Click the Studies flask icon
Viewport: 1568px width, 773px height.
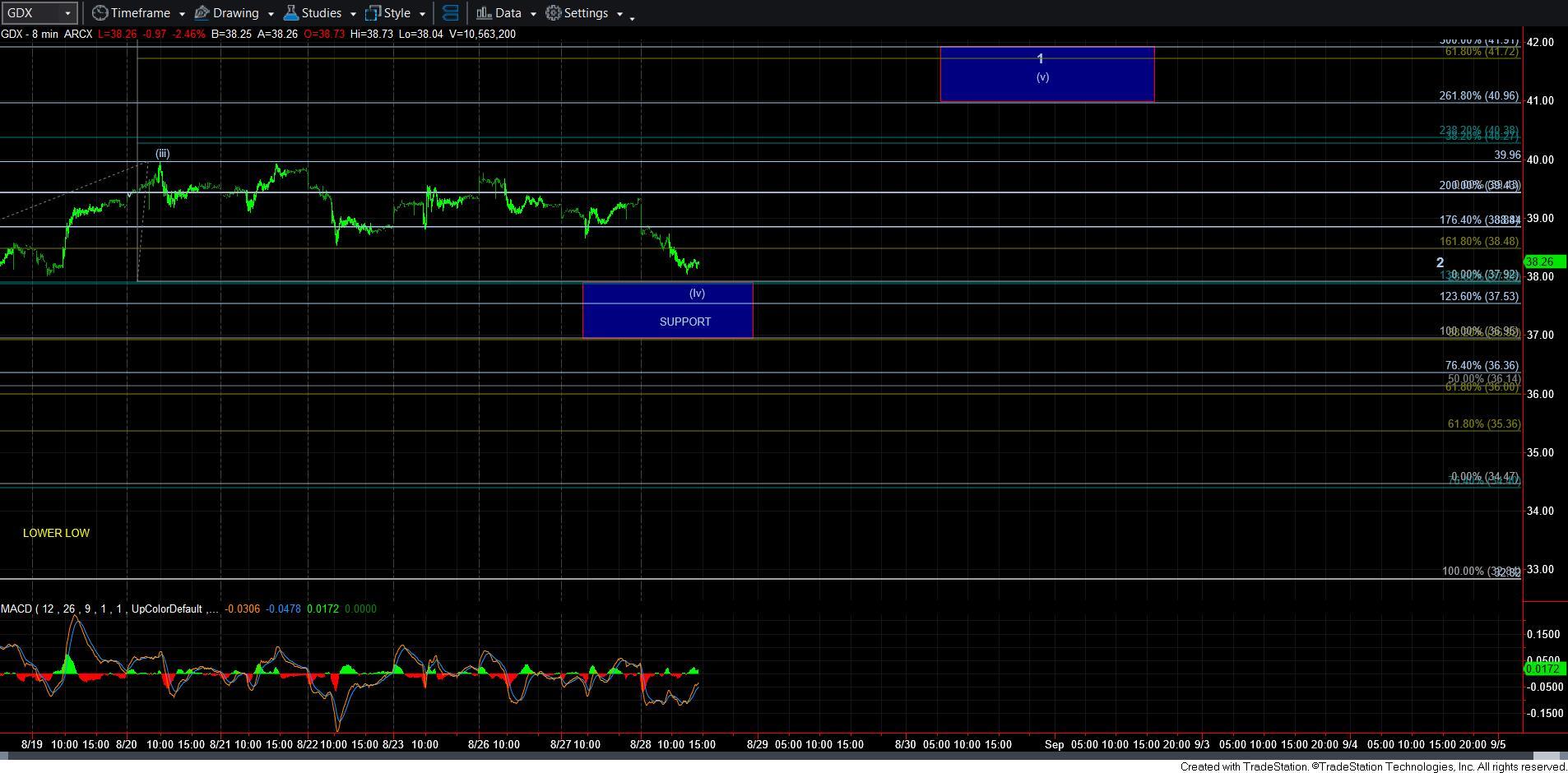(290, 13)
